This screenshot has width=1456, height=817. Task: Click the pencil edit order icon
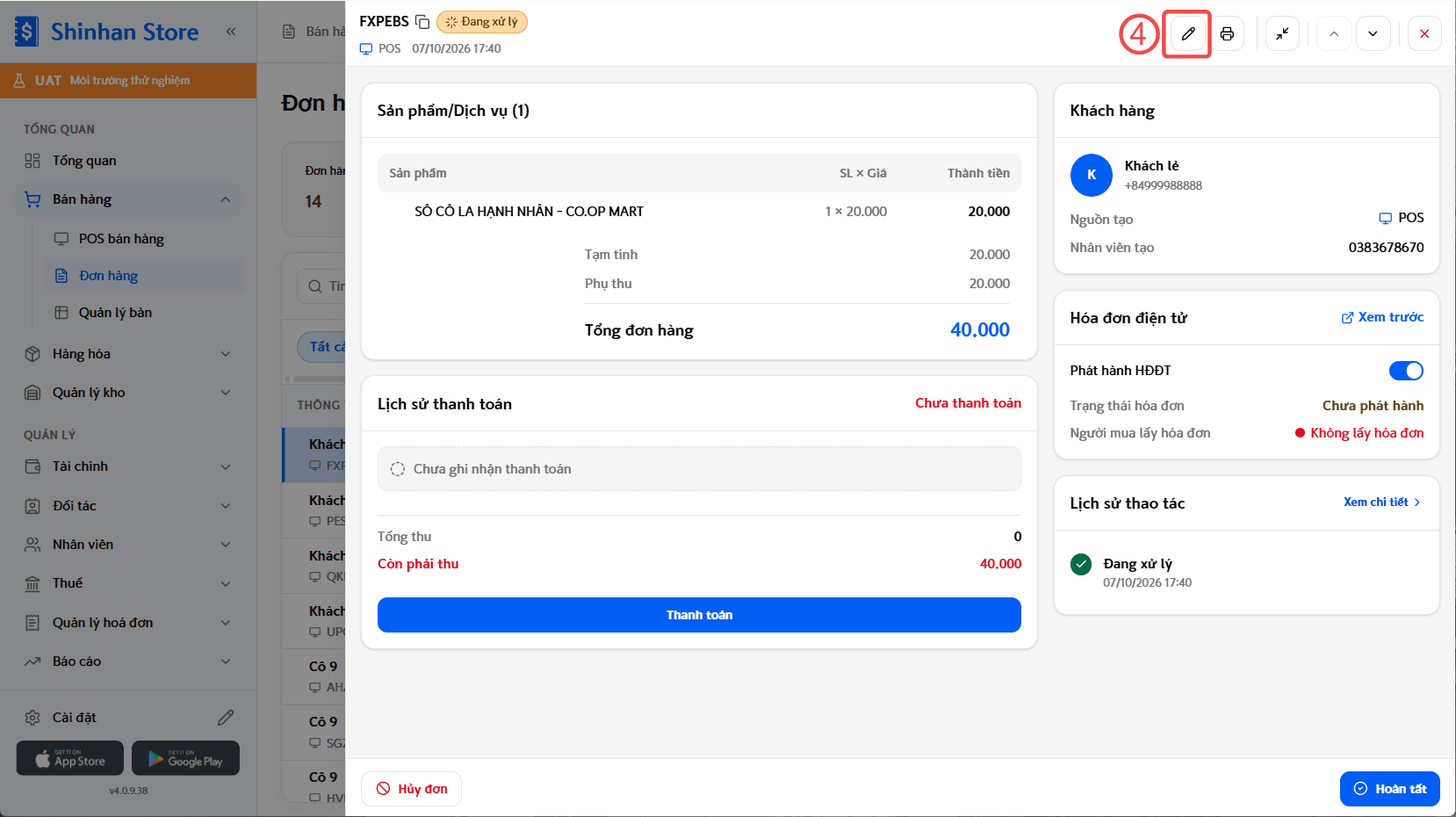(x=1188, y=34)
